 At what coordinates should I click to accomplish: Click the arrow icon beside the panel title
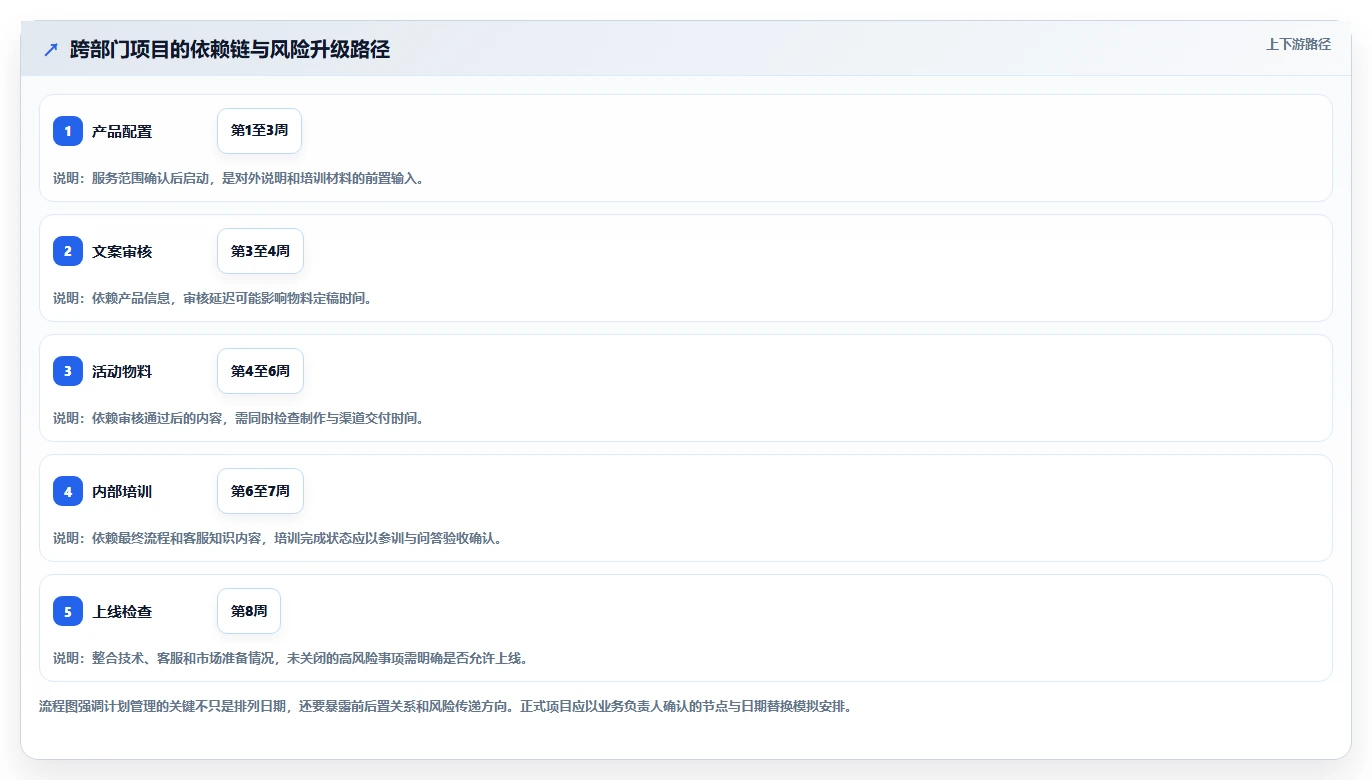[x=51, y=49]
